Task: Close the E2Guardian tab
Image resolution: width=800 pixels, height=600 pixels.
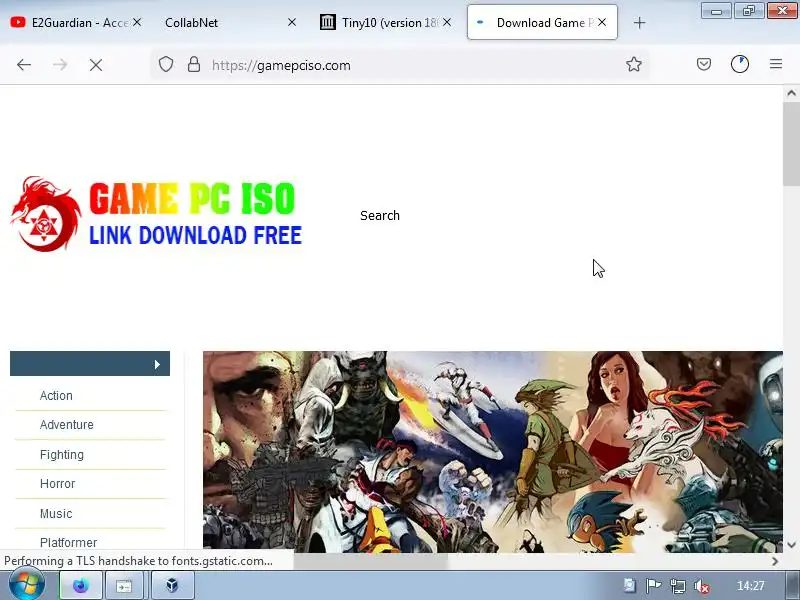Action: click(137, 22)
